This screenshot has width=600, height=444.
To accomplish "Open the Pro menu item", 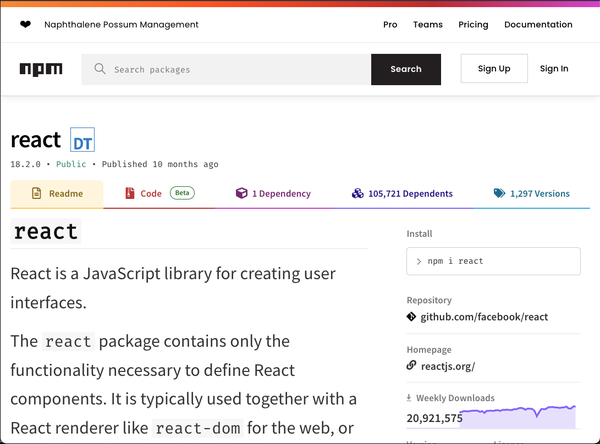I will (390, 25).
